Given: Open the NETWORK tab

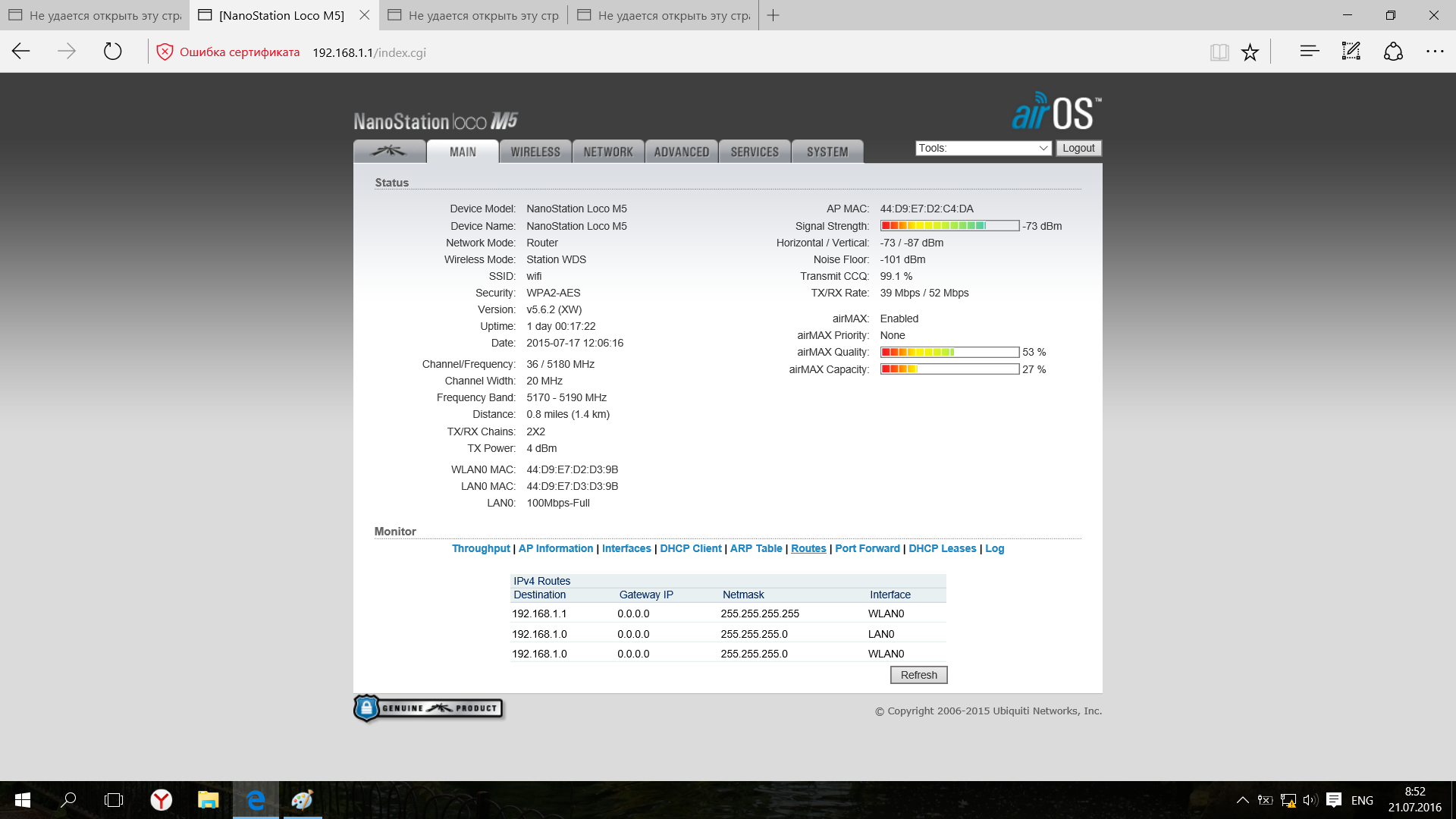Looking at the screenshot, I should coord(608,152).
